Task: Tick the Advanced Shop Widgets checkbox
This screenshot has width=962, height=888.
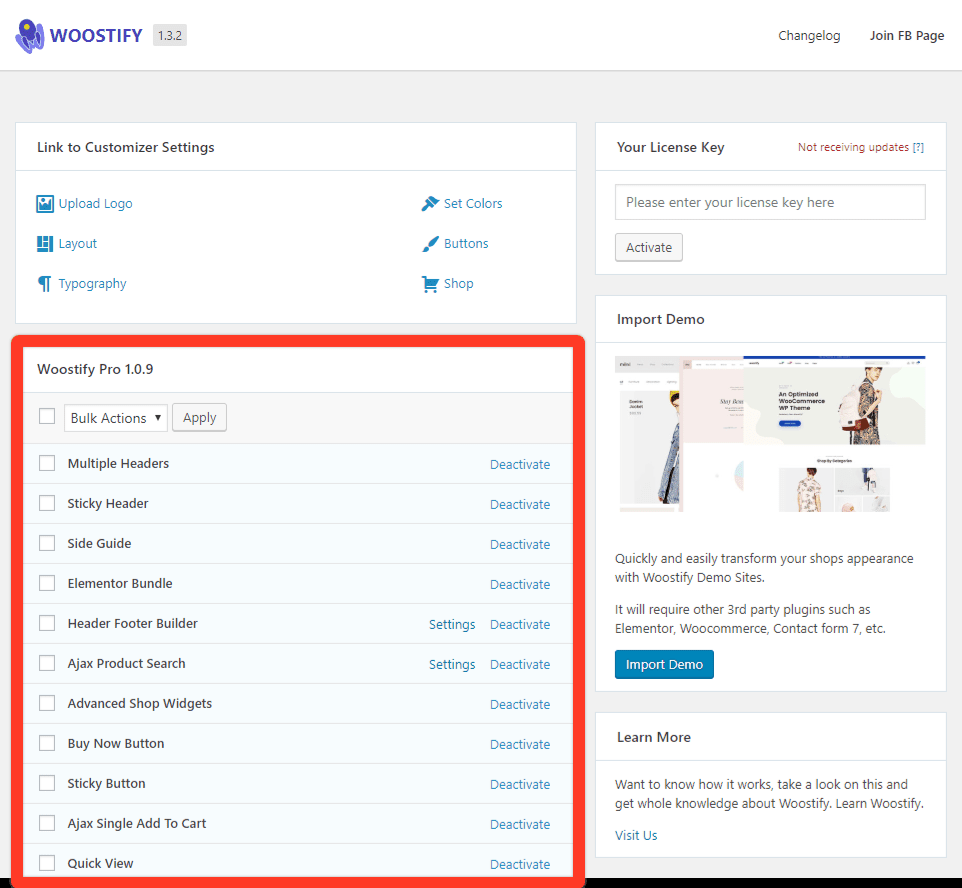Action: pyautogui.click(x=47, y=703)
